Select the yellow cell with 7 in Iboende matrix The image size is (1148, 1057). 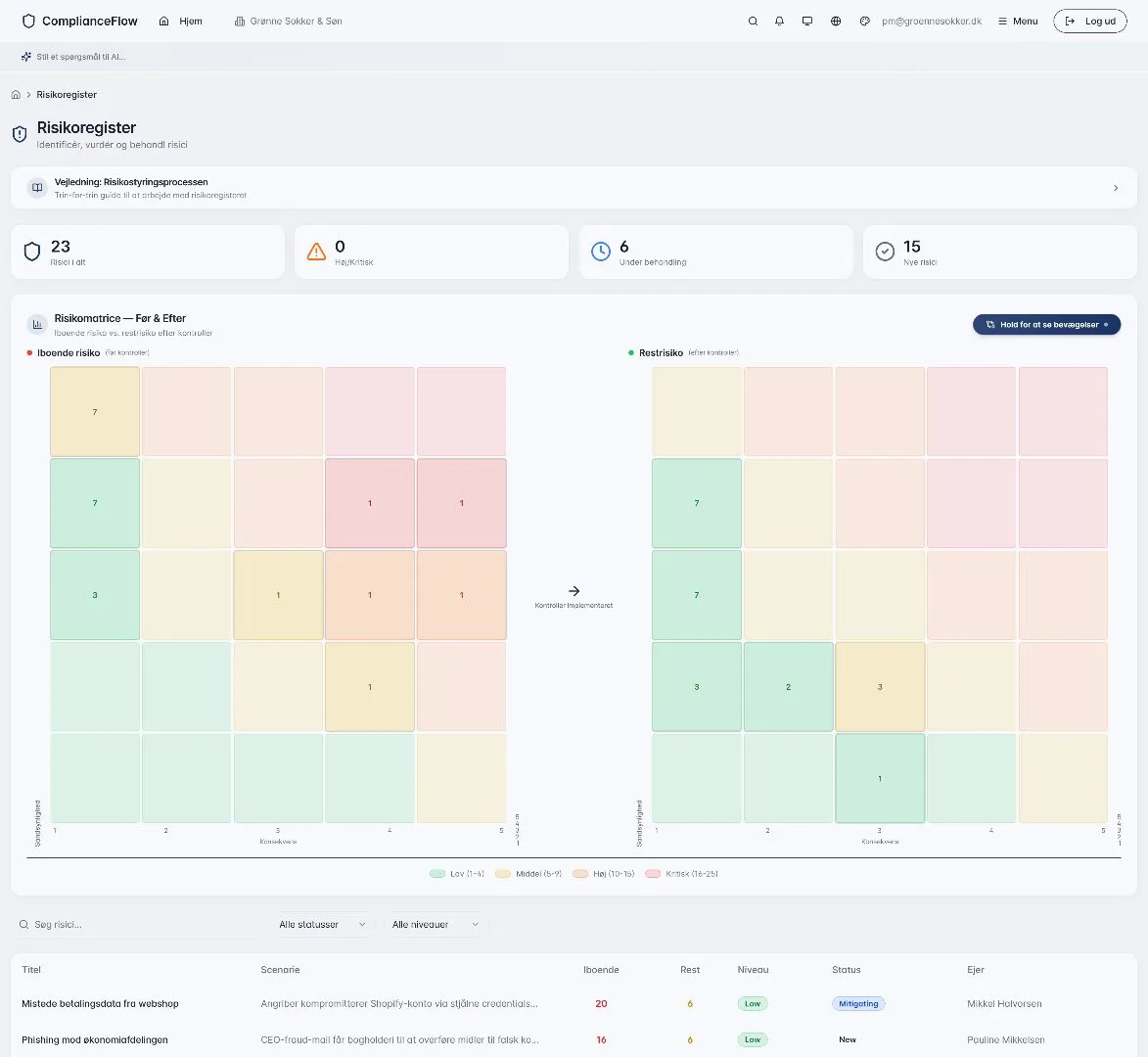(x=95, y=411)
